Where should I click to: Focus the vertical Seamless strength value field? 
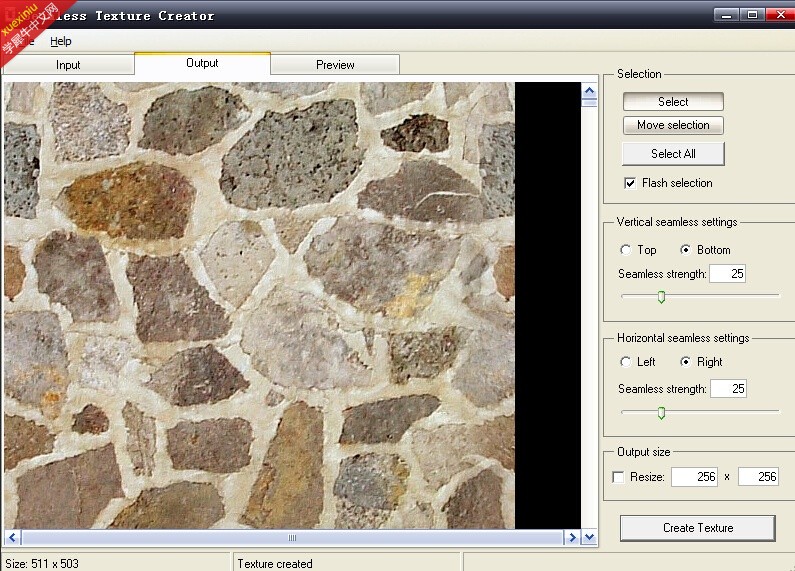tap(728, 274)
